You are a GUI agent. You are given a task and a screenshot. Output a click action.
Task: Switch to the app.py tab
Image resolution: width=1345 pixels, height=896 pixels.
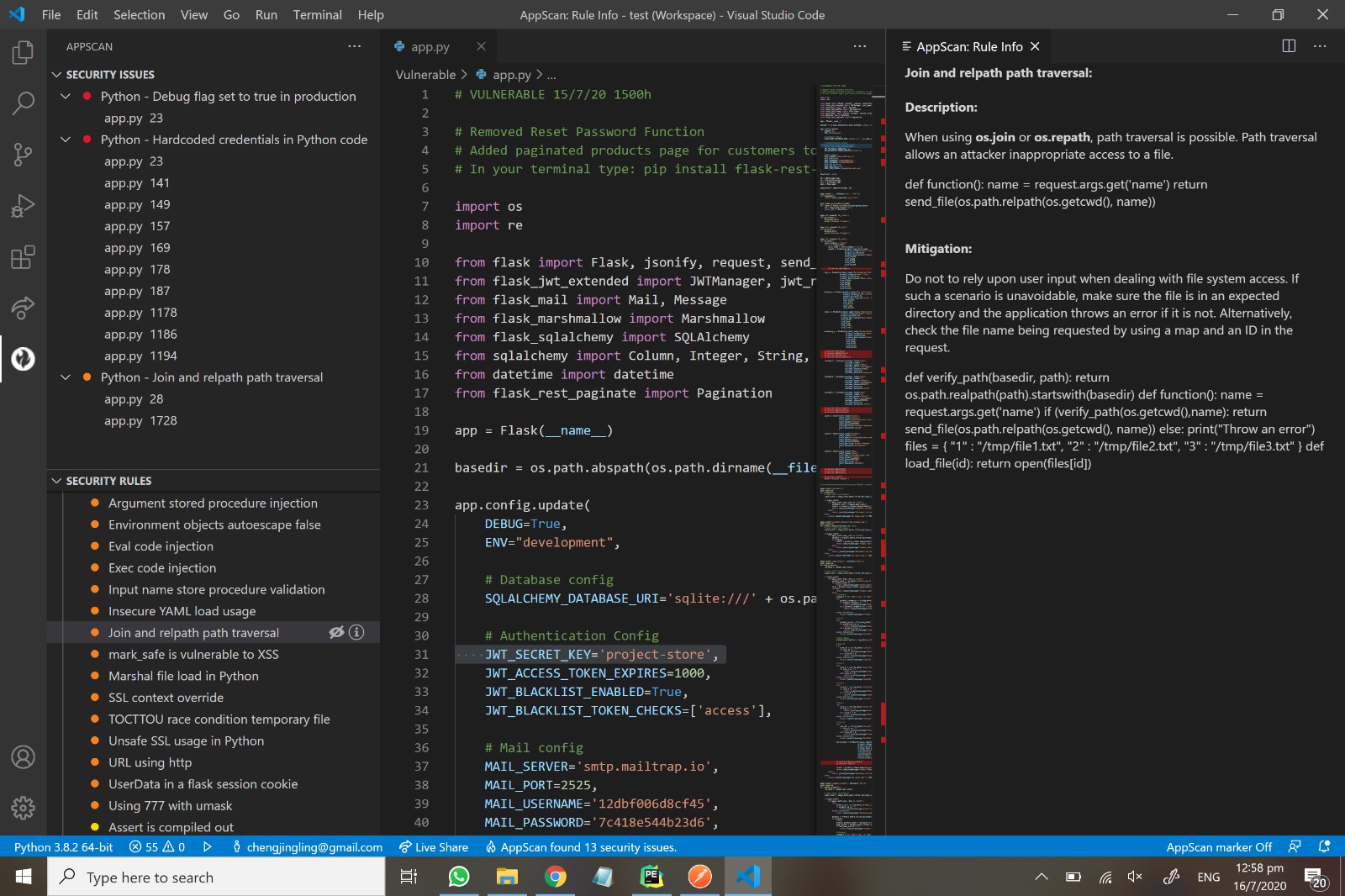(x=430, y=46)
